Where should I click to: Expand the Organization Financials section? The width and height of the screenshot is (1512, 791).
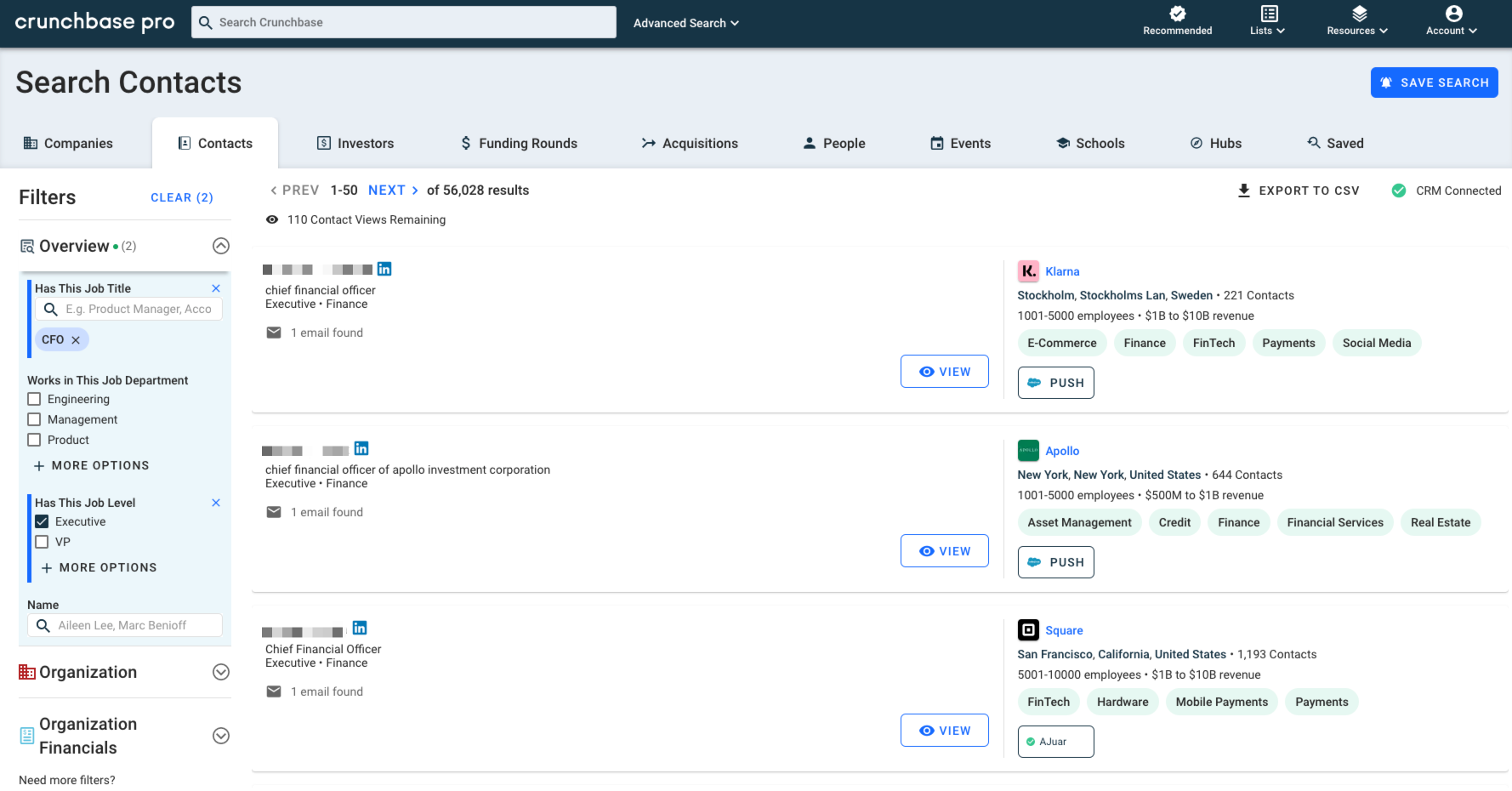pyautogui.click(x=221, y=736)
